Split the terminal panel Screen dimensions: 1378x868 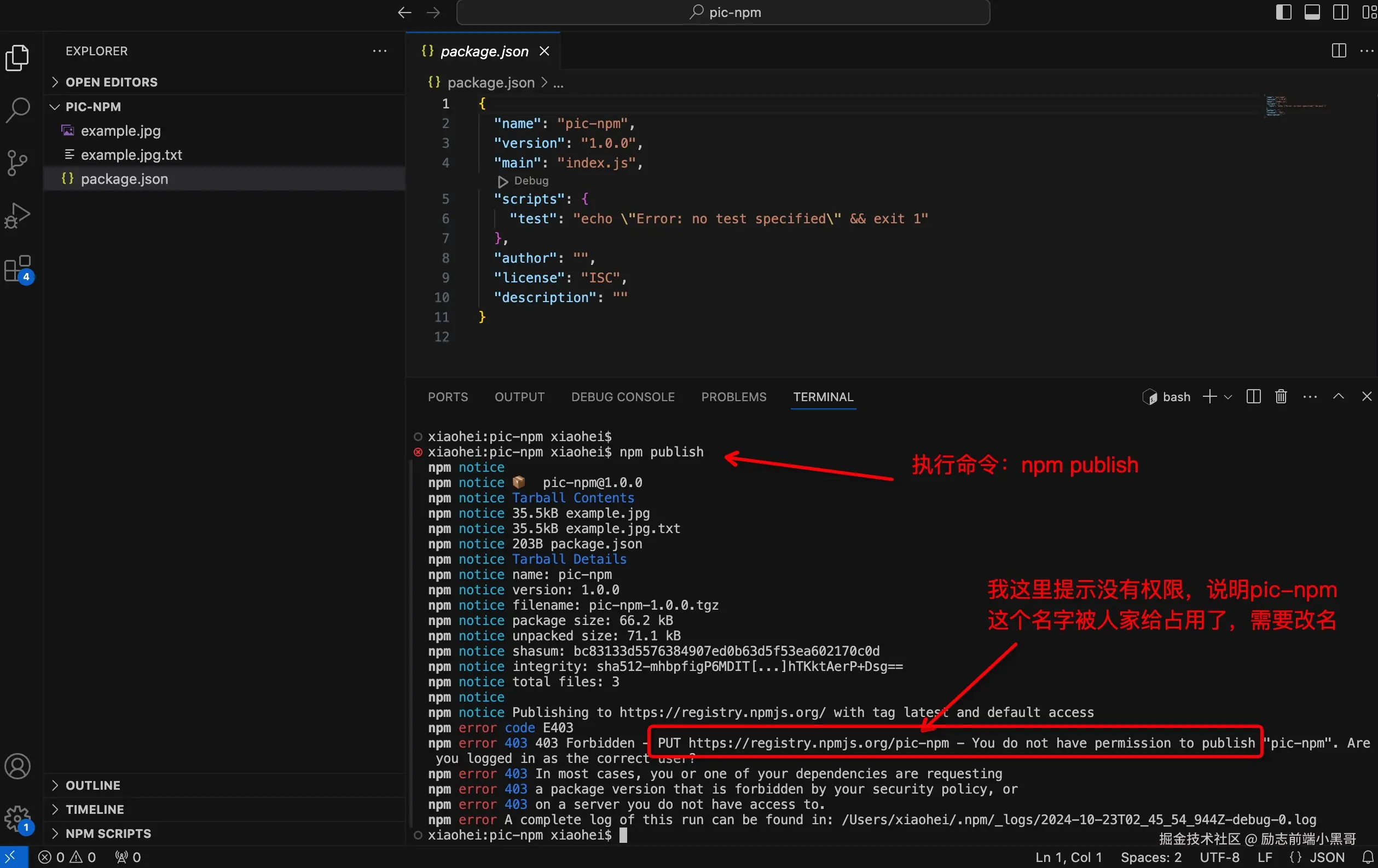[x=1253, y=397]
